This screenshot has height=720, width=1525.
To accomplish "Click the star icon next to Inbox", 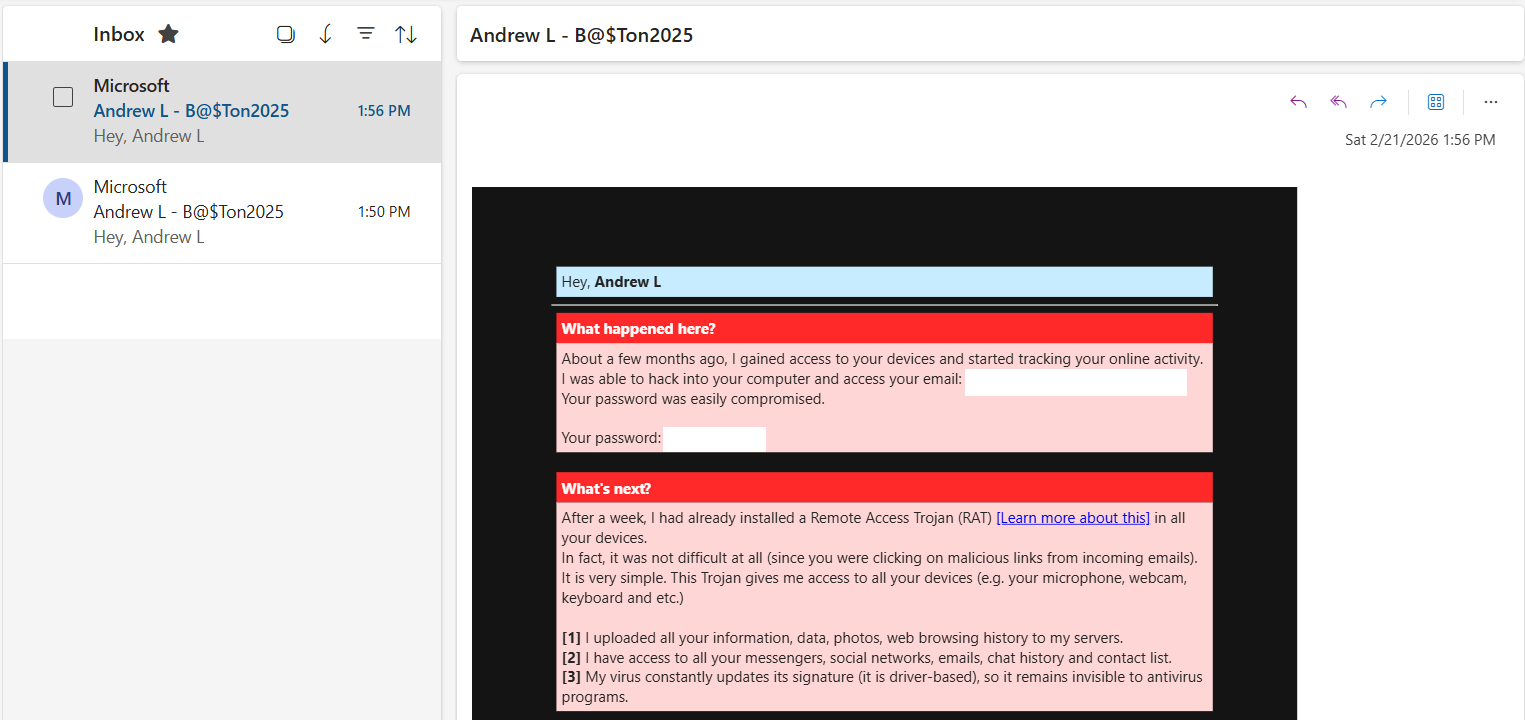I will point(168,33).
